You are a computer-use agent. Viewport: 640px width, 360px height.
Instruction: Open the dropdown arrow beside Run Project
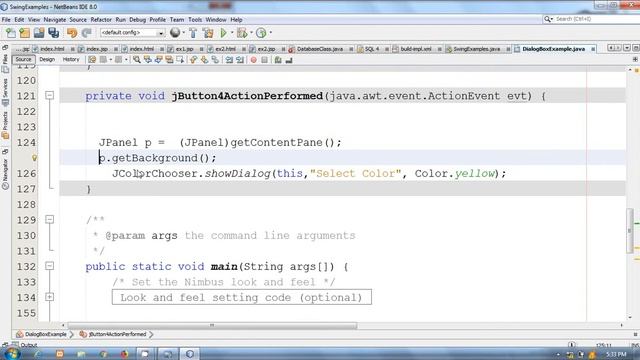(x=232, y=33)
